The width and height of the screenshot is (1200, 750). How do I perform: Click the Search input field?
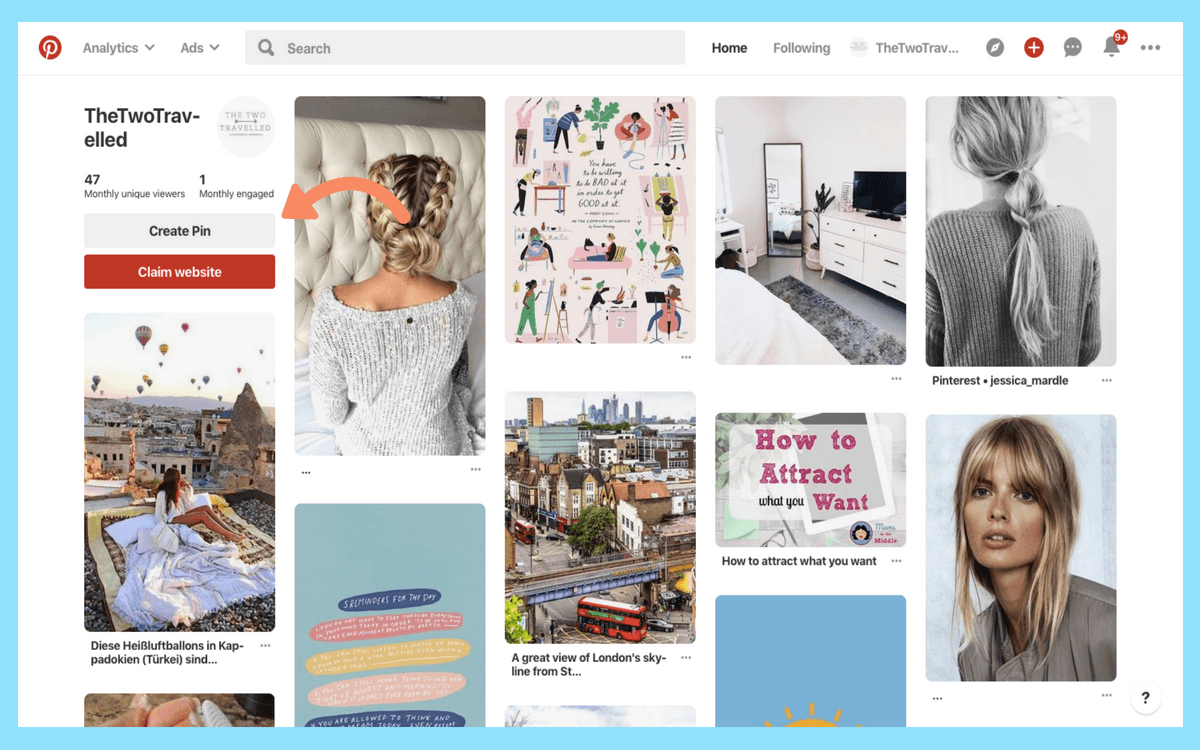[x=465, y=48]
